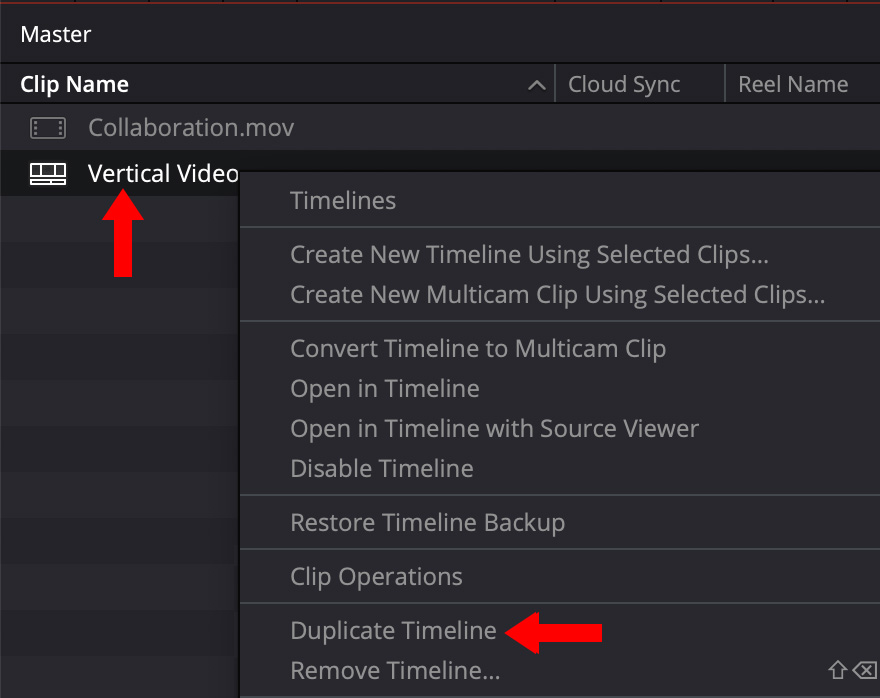This screenshot has height=698, width=880.
Task: Click the delete-key glyph in Remove Timeline row
Action: pyautogui.click(x=864, y=670)
